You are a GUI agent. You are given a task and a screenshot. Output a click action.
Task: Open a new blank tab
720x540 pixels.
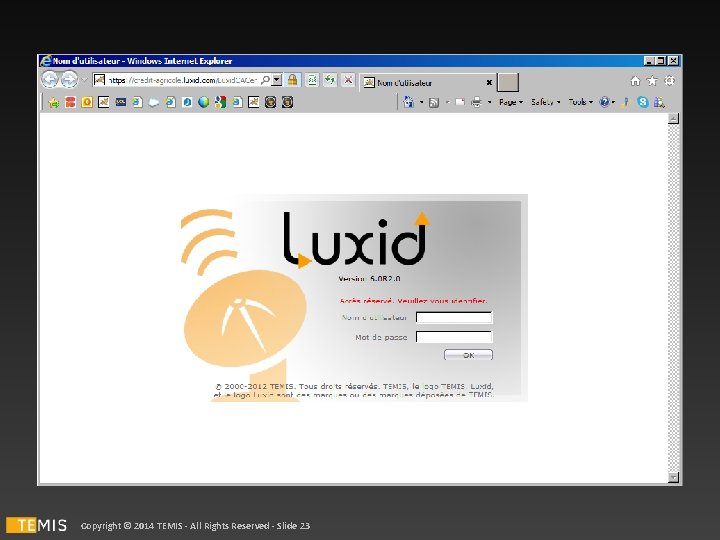(x=507, y=82)
